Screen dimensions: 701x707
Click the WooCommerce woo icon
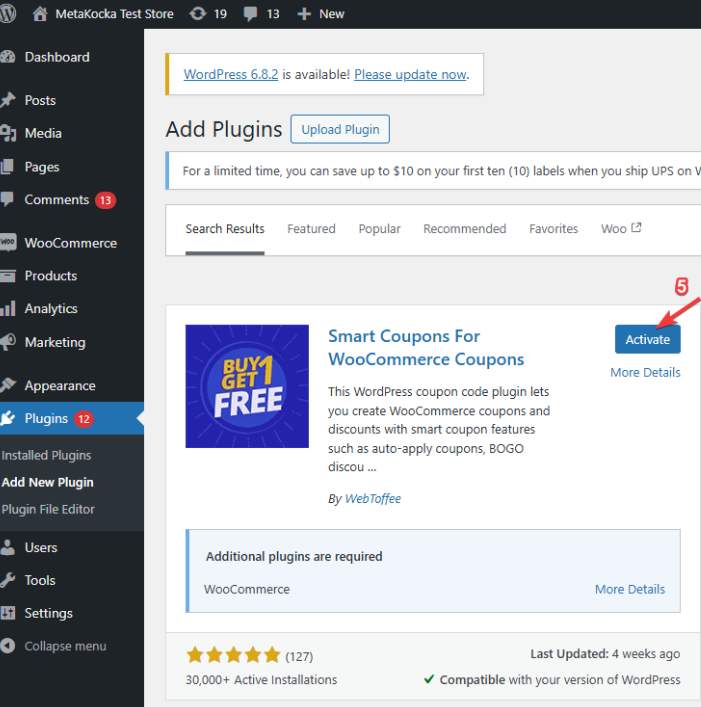(8, 243)
